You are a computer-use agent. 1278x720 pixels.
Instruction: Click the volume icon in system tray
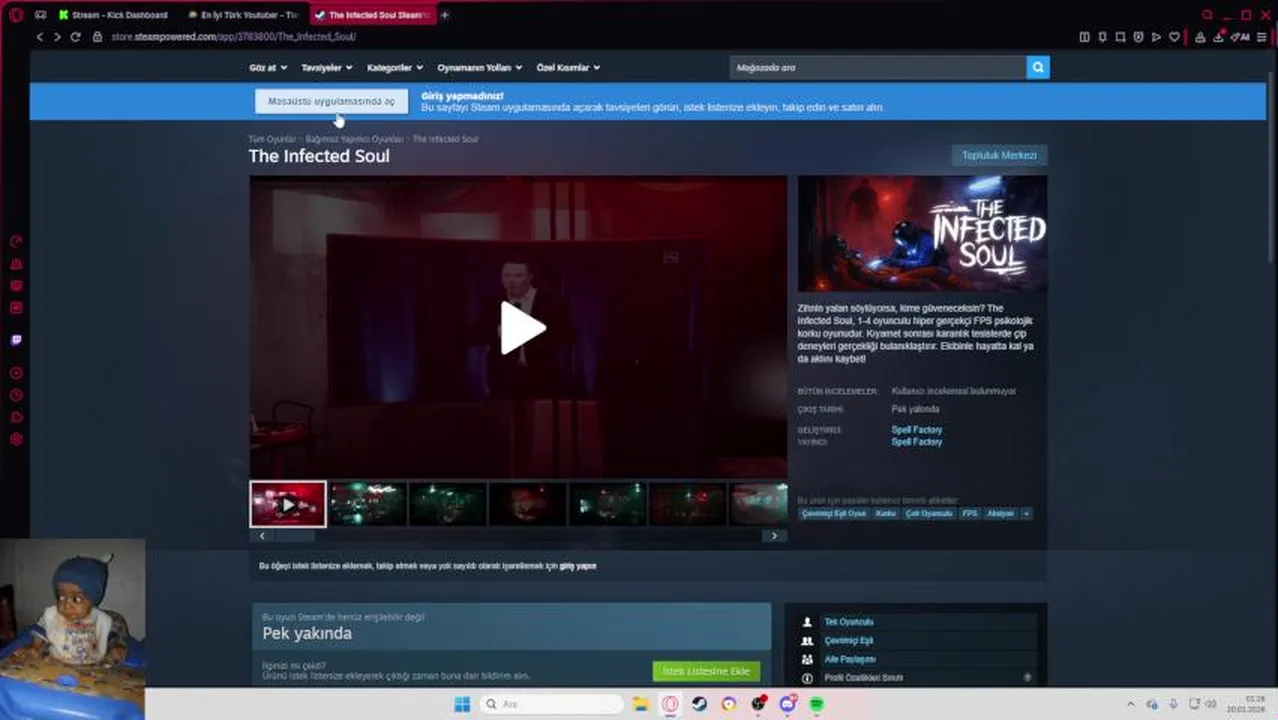[x=1210, y=704]
